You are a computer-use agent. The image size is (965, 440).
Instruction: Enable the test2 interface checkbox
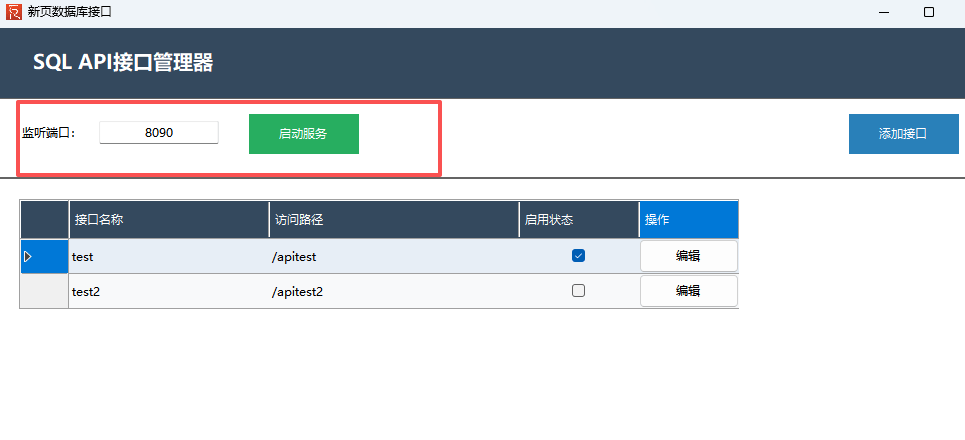pyautogui.click(x=578, y=291)
